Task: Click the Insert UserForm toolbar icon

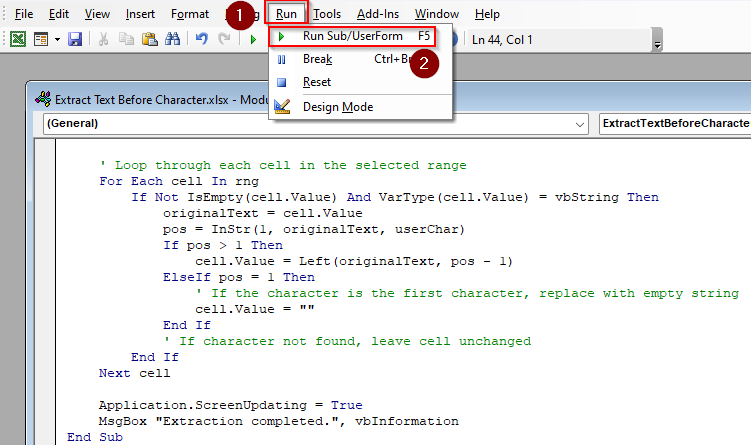Action: point(41,39)
